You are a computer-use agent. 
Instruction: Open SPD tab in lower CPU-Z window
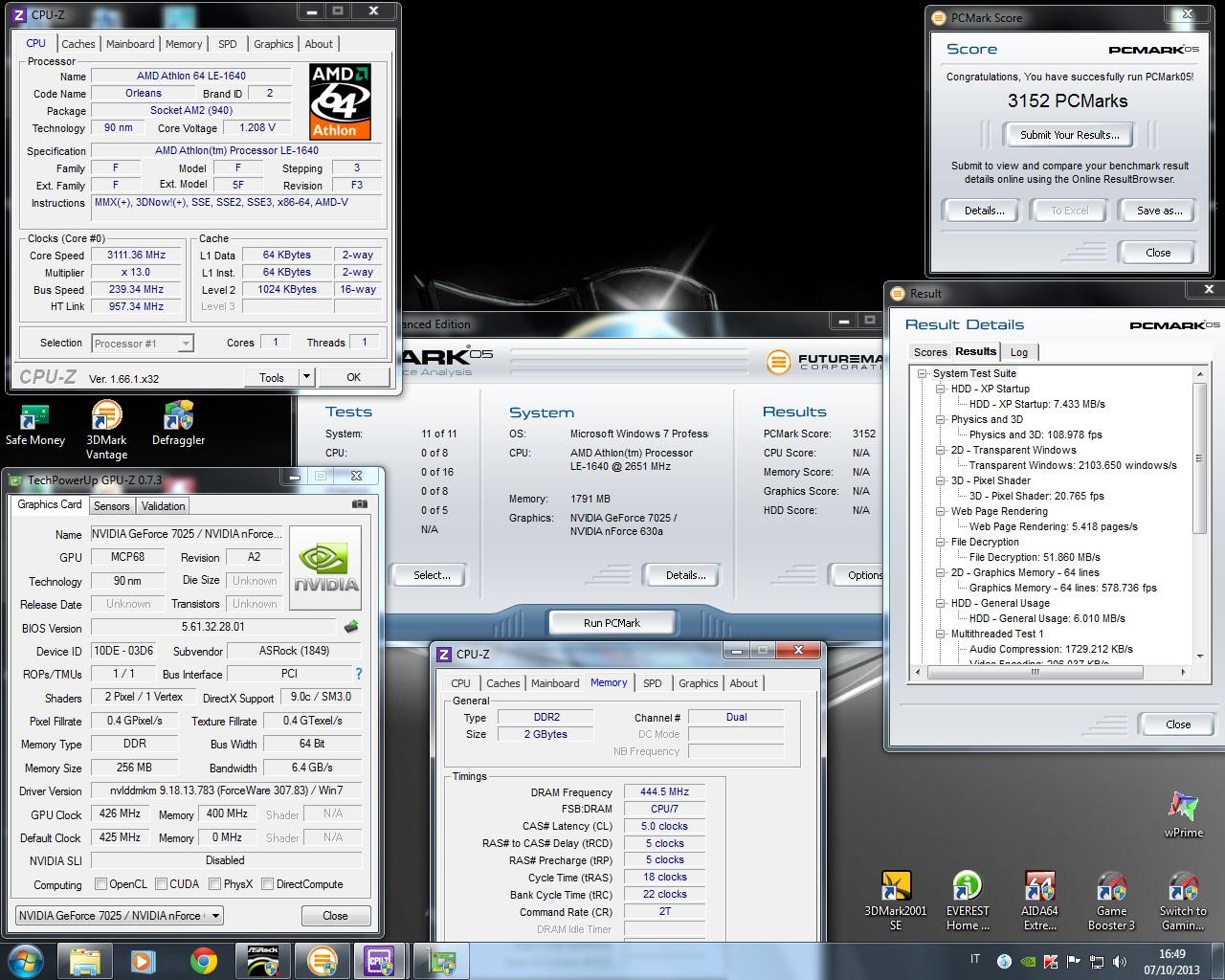point(652,683)
